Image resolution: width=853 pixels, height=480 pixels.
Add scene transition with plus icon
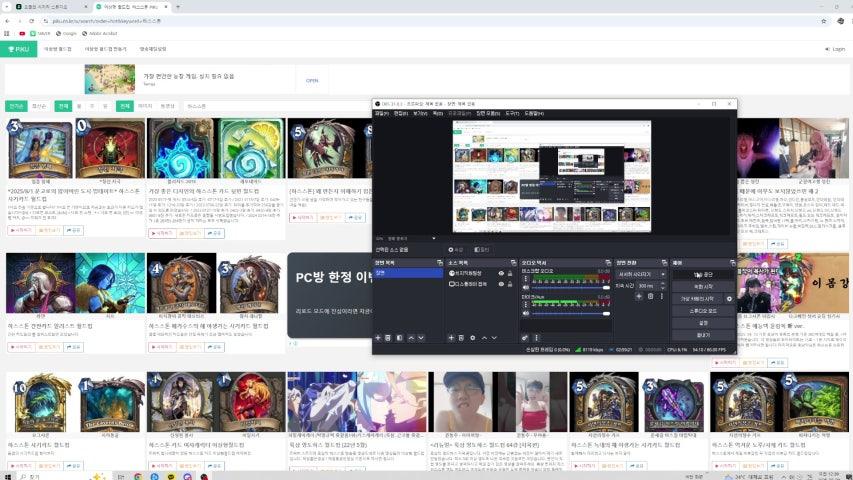pos(639,296)
